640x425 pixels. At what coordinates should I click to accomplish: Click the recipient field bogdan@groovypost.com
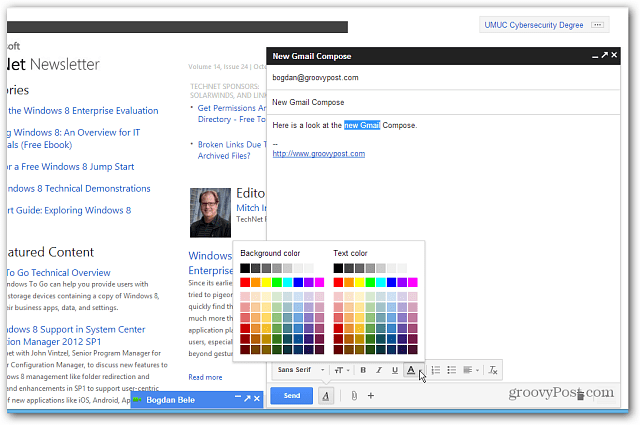tap(443, 78)
